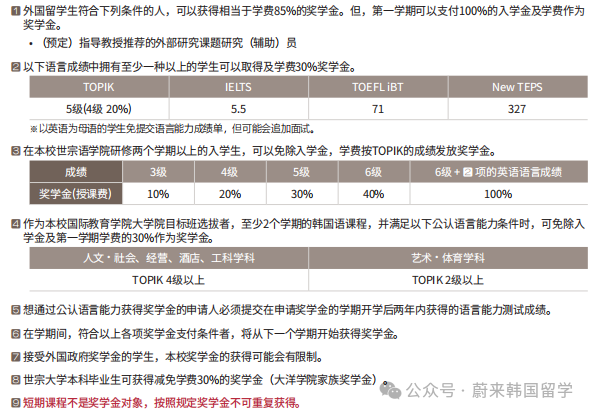Click the 项的英语语言成绩 header cell

click(x=499, y=172)
